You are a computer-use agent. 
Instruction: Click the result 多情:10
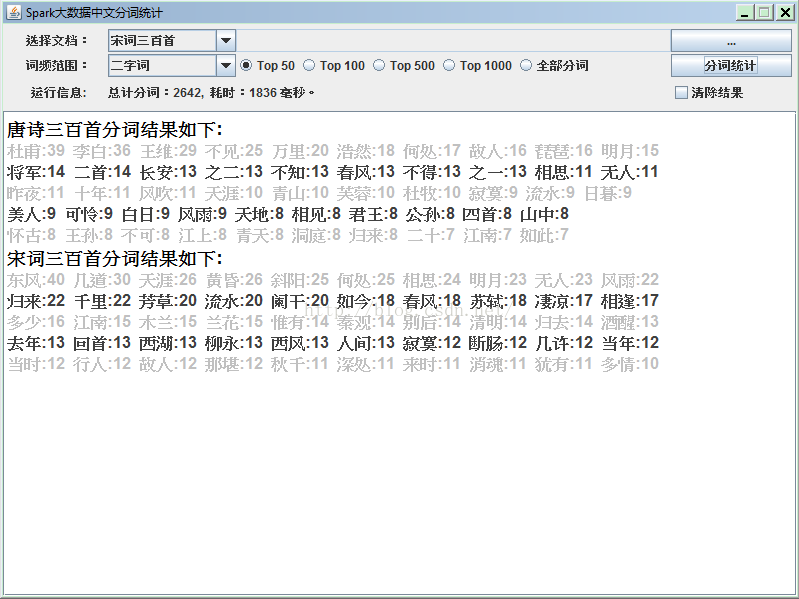[x=630, y=364]
